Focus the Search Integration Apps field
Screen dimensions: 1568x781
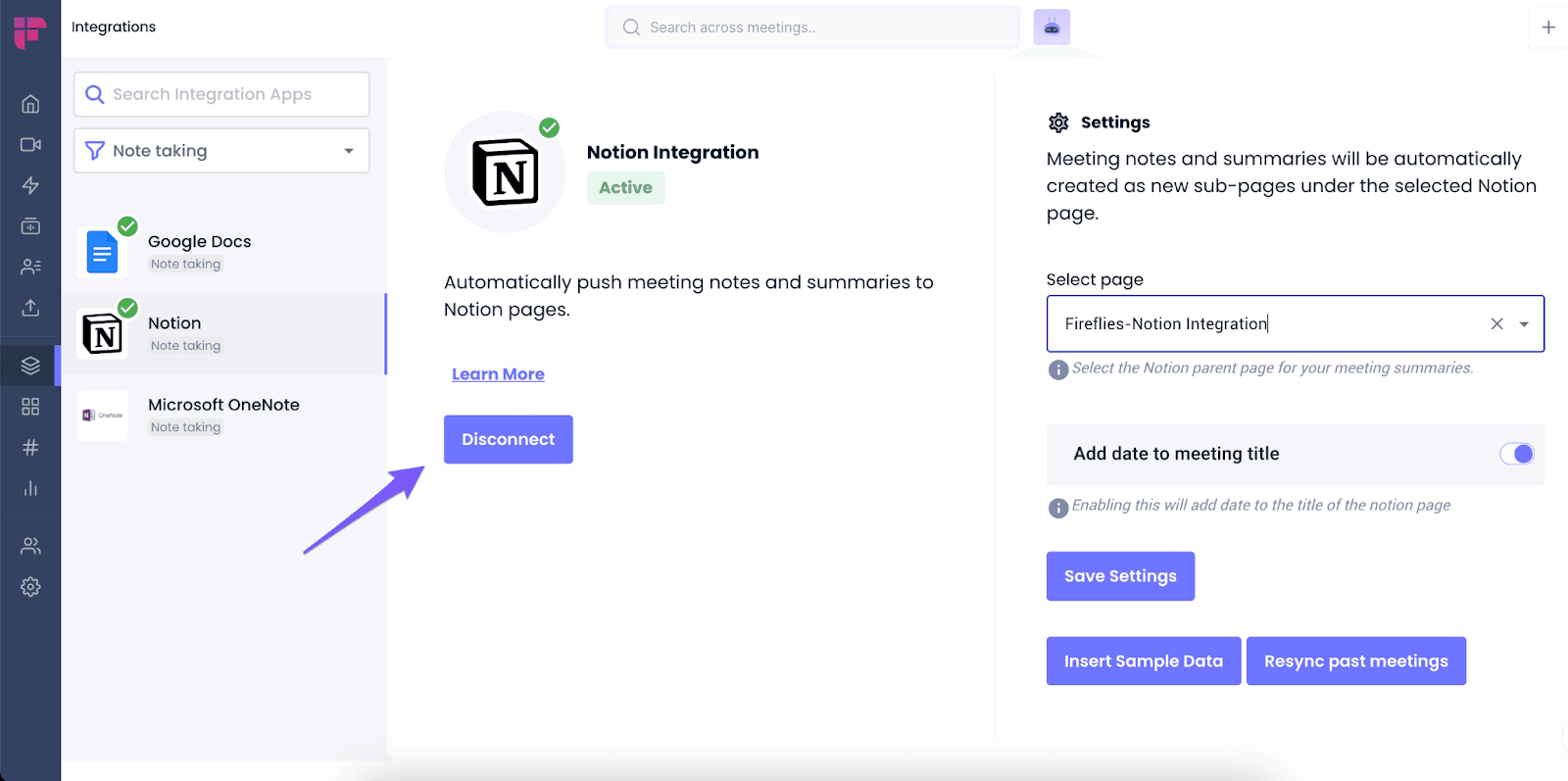click(221, 94)
